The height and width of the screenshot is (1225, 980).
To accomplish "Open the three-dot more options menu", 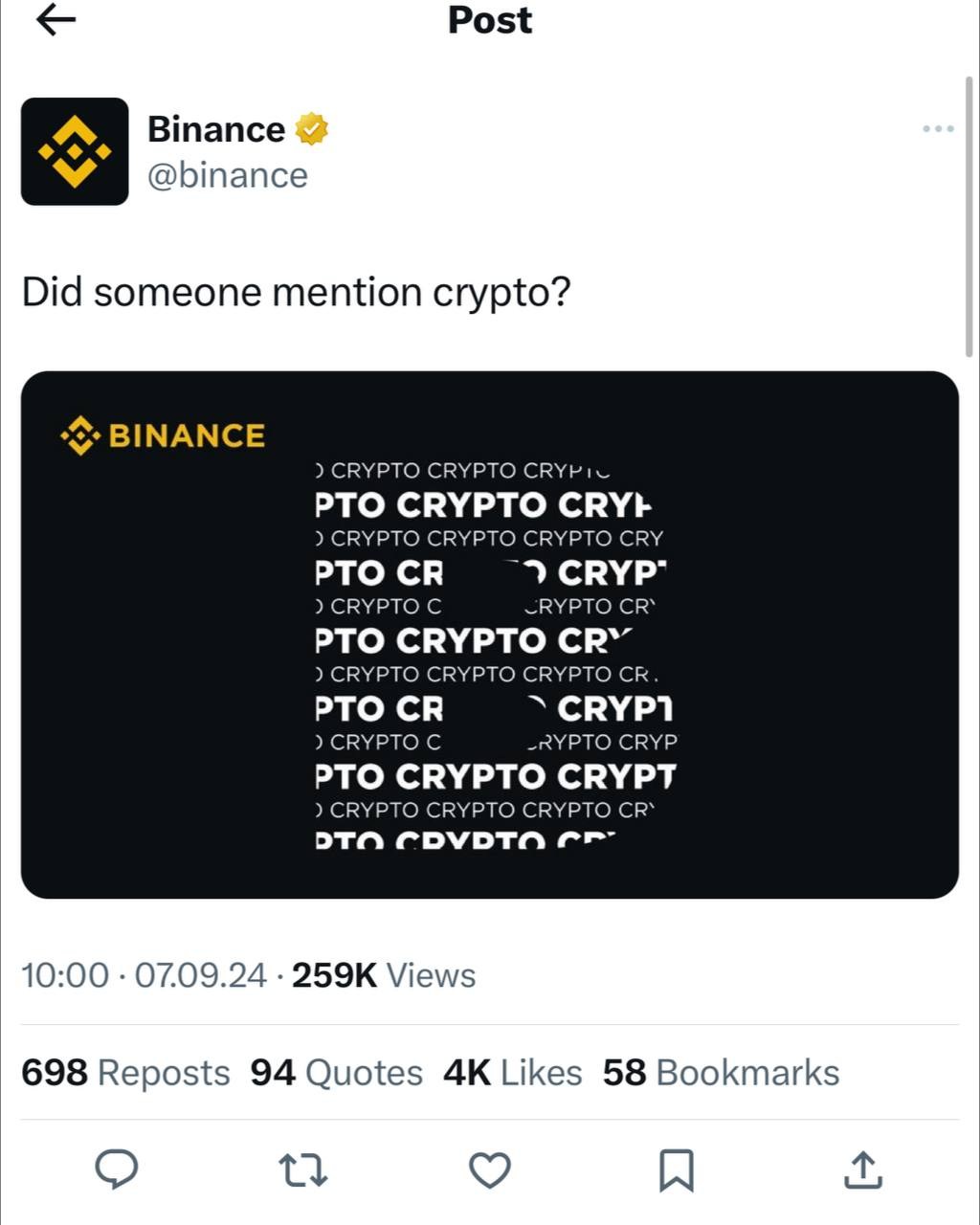I will [938, 129].
